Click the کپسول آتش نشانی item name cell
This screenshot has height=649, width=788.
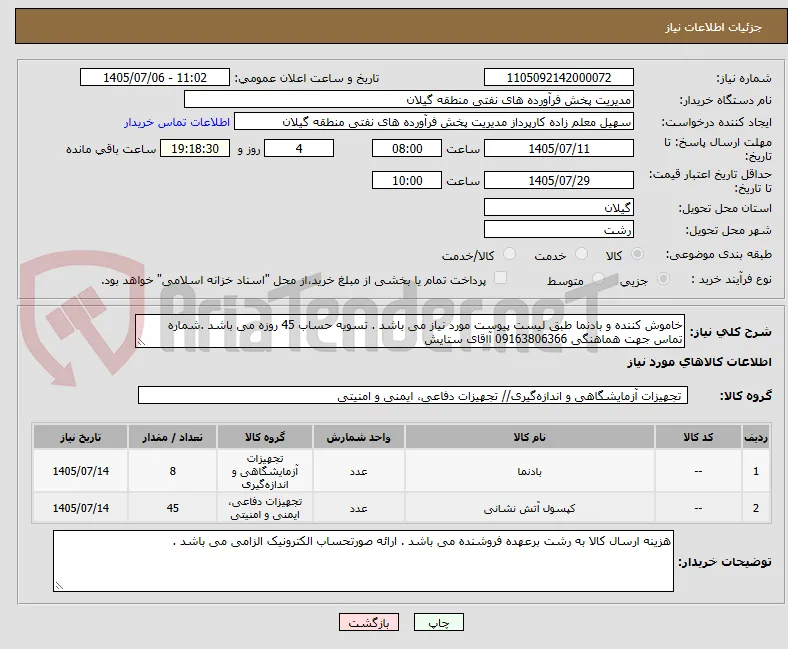point(530,508)
